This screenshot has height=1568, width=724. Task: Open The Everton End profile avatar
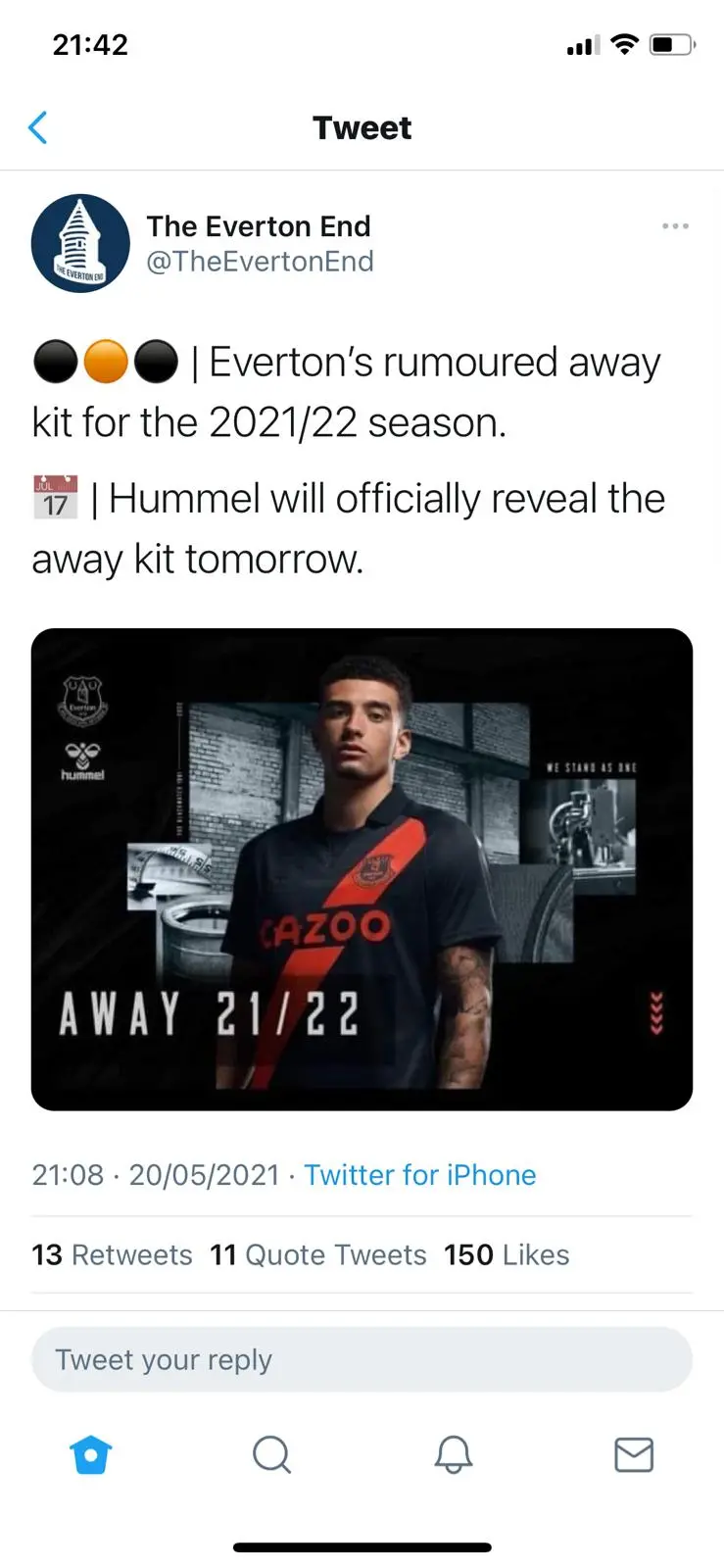coord(80,243)
